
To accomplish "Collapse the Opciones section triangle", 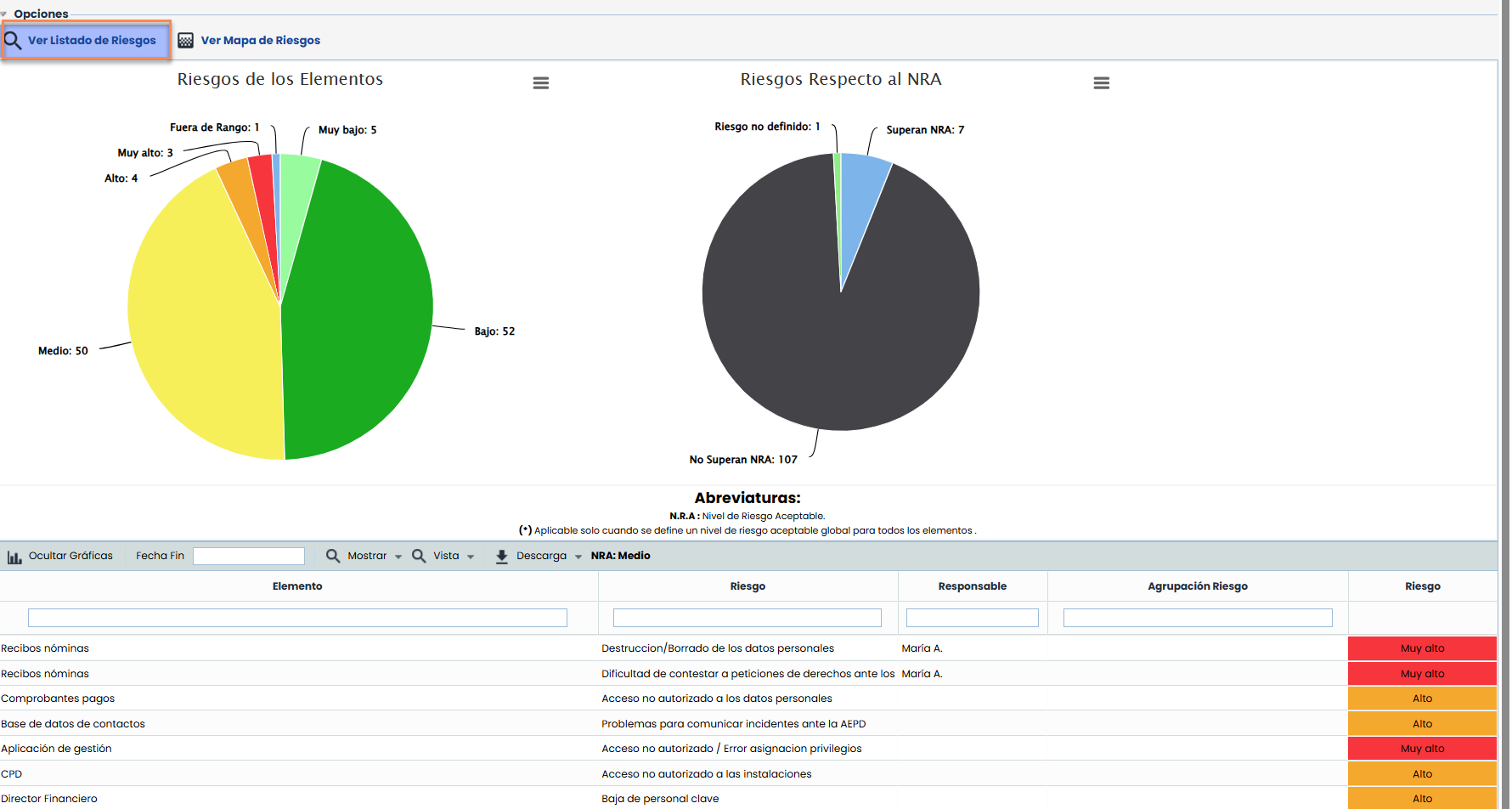I will [4, 14].
